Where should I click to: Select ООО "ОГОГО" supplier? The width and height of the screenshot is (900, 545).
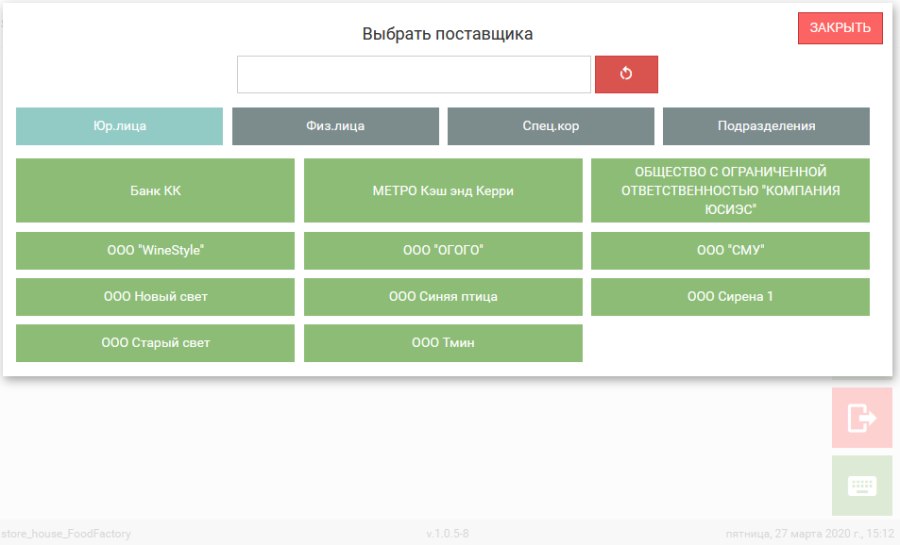point(443,251)
